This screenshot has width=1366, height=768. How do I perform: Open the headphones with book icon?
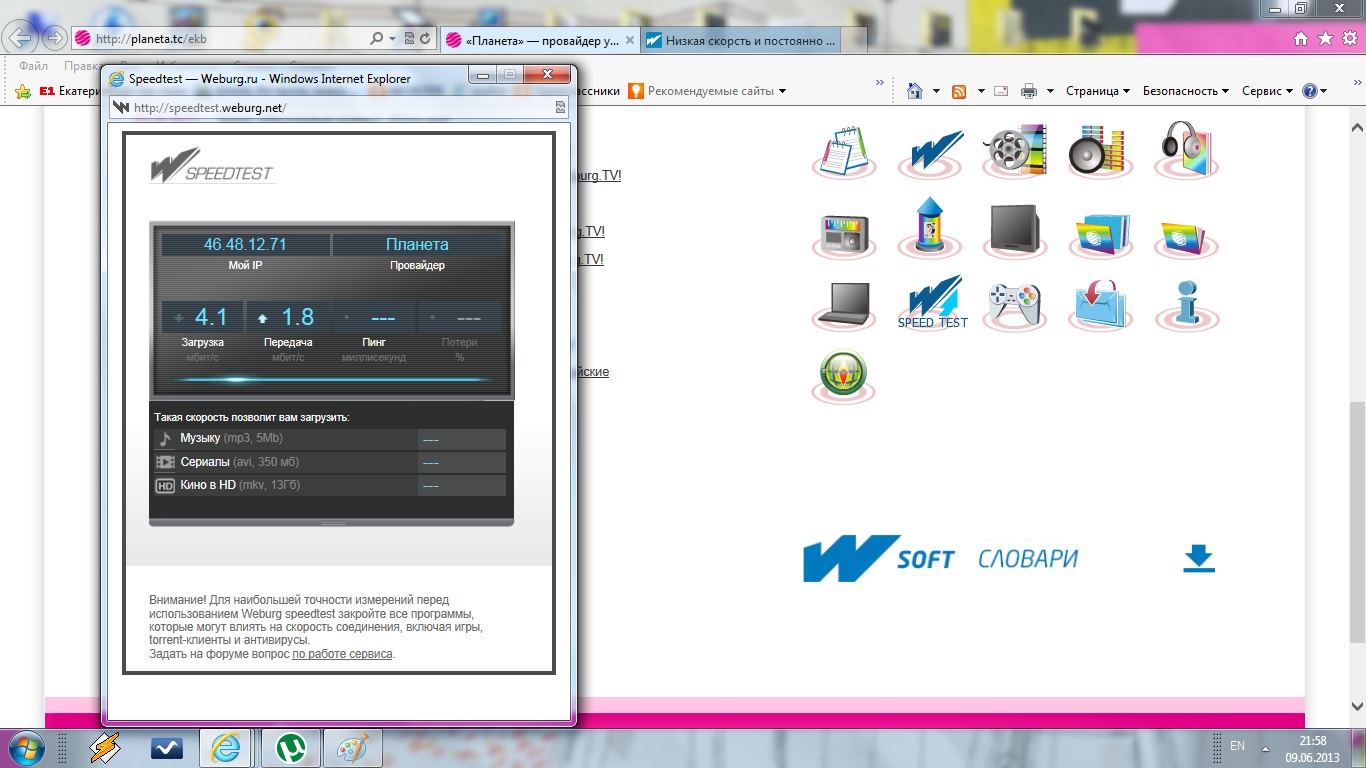[1187, 151]
